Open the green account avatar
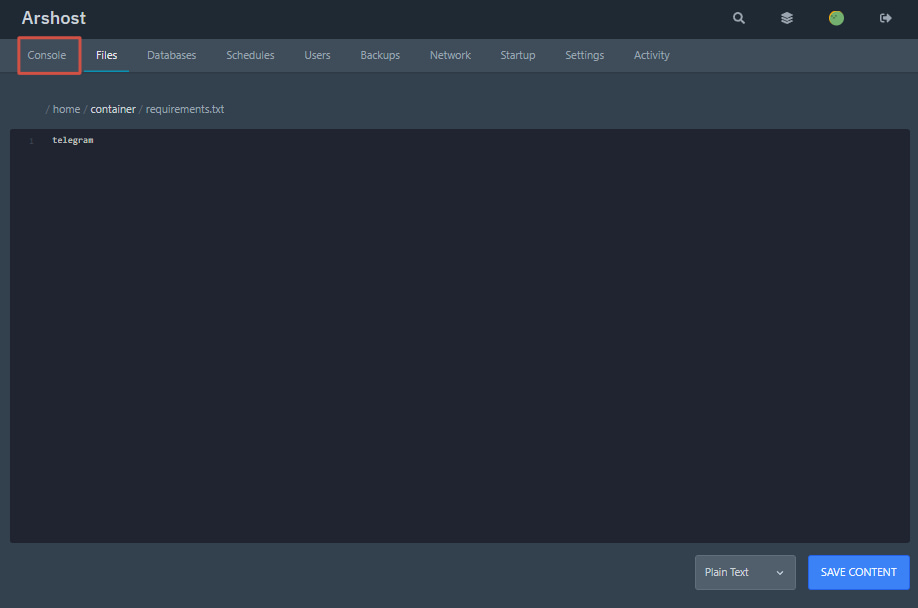The height and width of the screenshot is (608, 918). (x=836, y=18)
